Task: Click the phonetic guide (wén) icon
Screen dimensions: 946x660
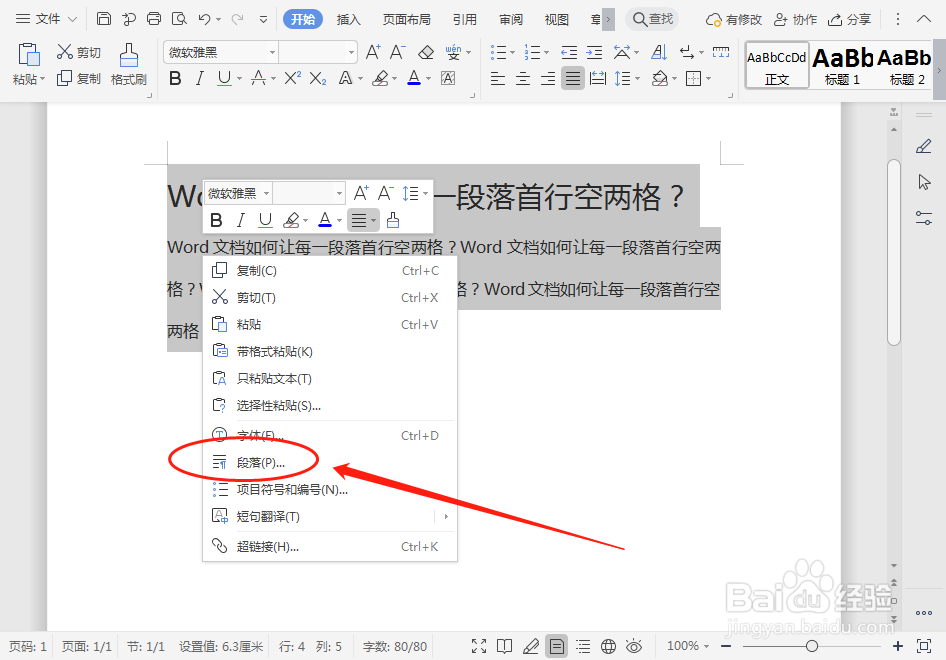Action: 453,52
